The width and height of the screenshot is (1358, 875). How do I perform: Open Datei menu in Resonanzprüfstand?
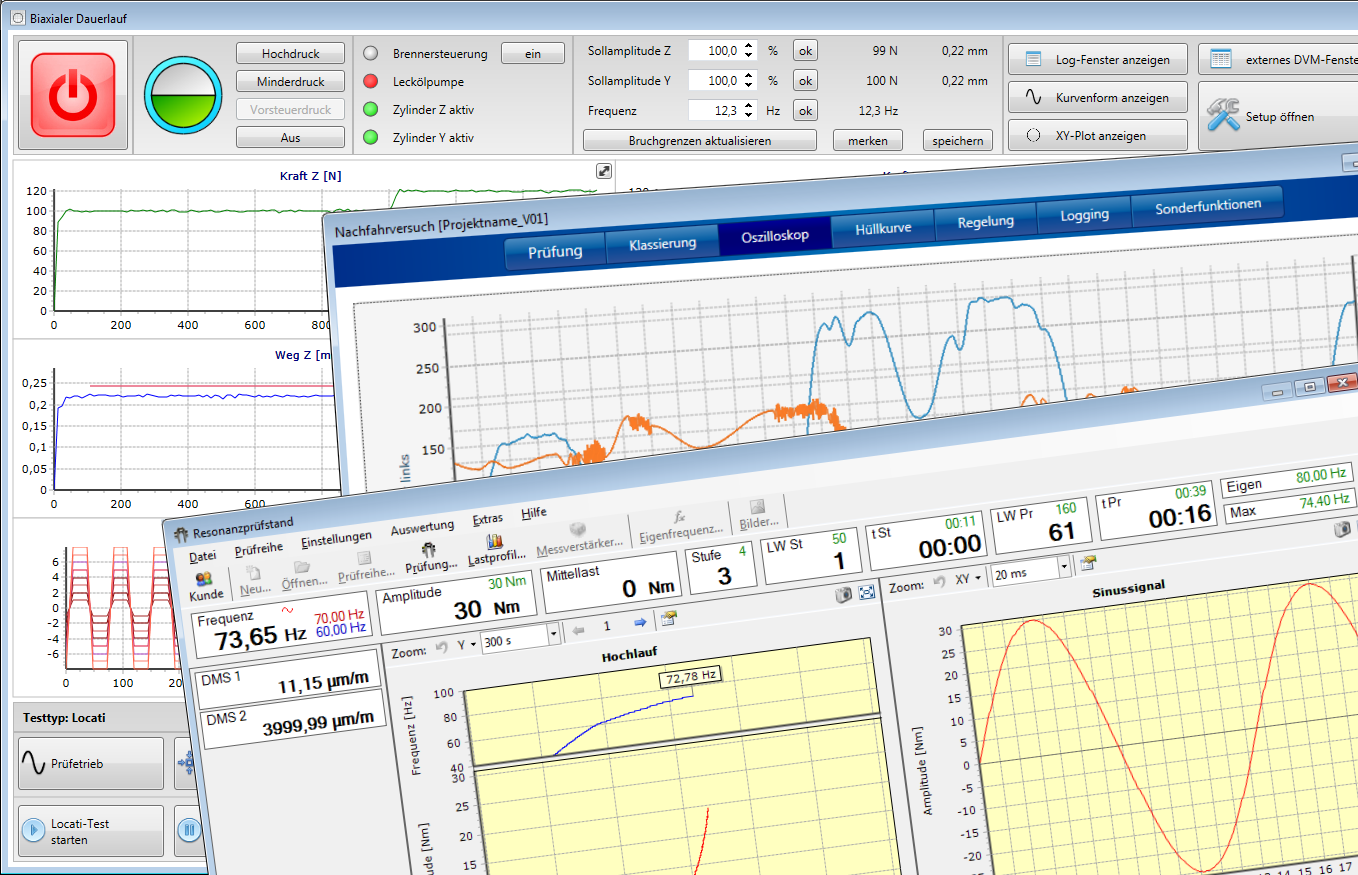point(202,556)
